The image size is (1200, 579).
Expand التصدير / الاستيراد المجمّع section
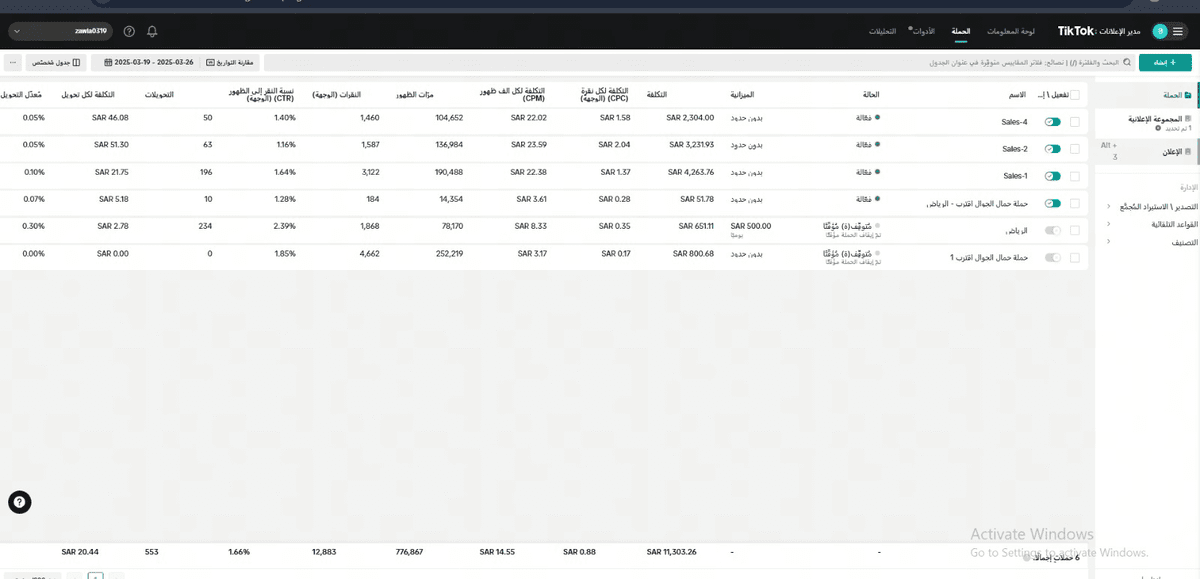1148,206
